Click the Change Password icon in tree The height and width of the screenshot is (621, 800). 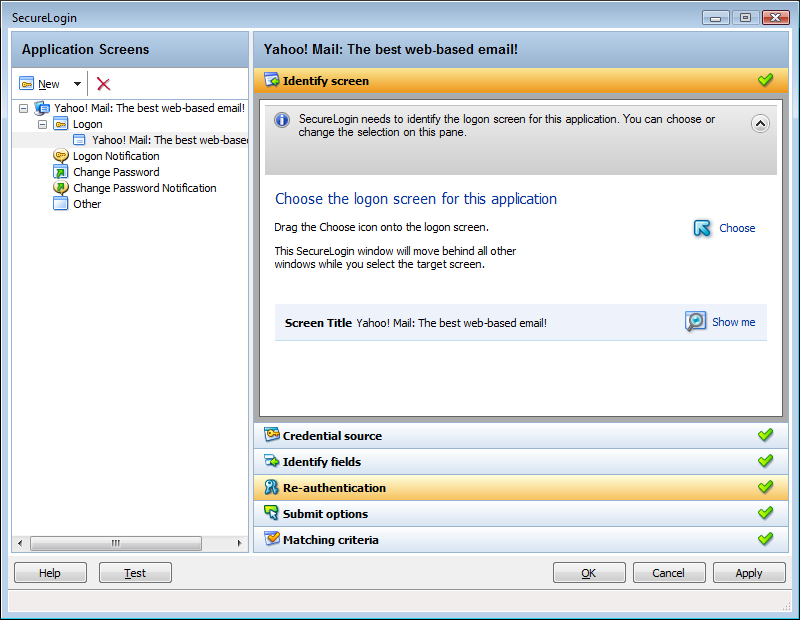click(61, 172)
